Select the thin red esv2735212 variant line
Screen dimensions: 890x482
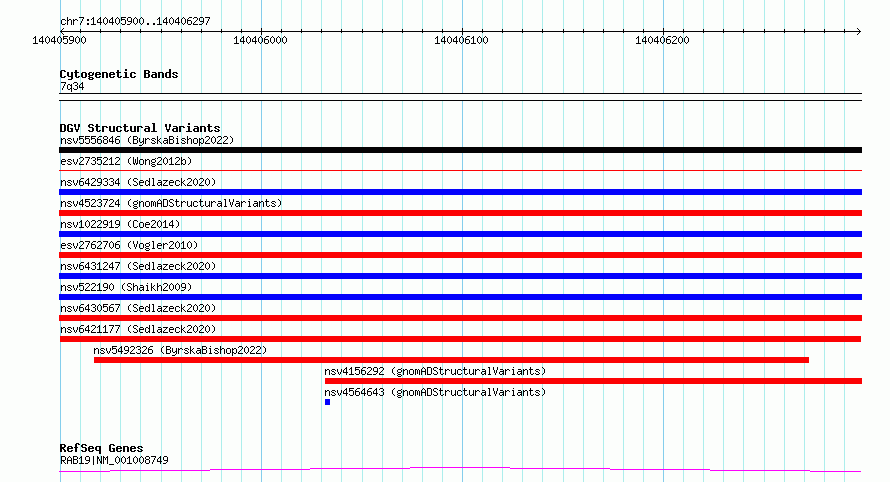pyautogui.click(x=460, y=170)
